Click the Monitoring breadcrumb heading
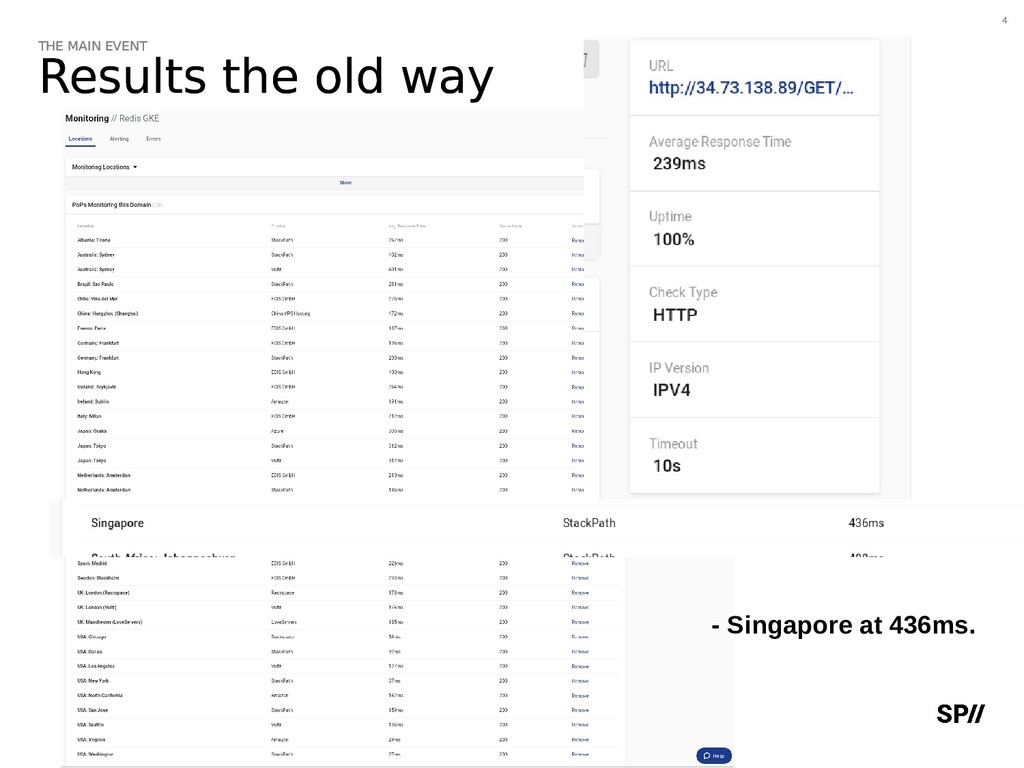Screen dimensions: 1024x768 coord(87,118)
